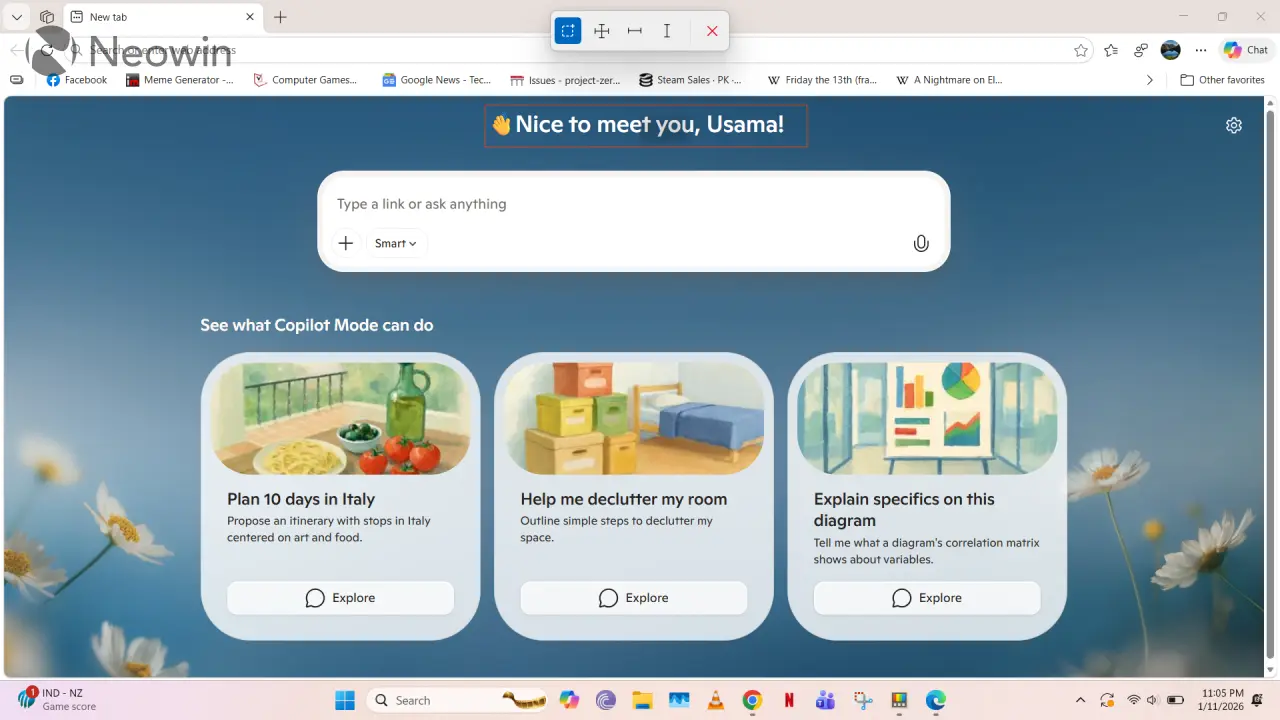
Task: Open Google Chrome from the taskbar
Action: [x=752, y=700]
